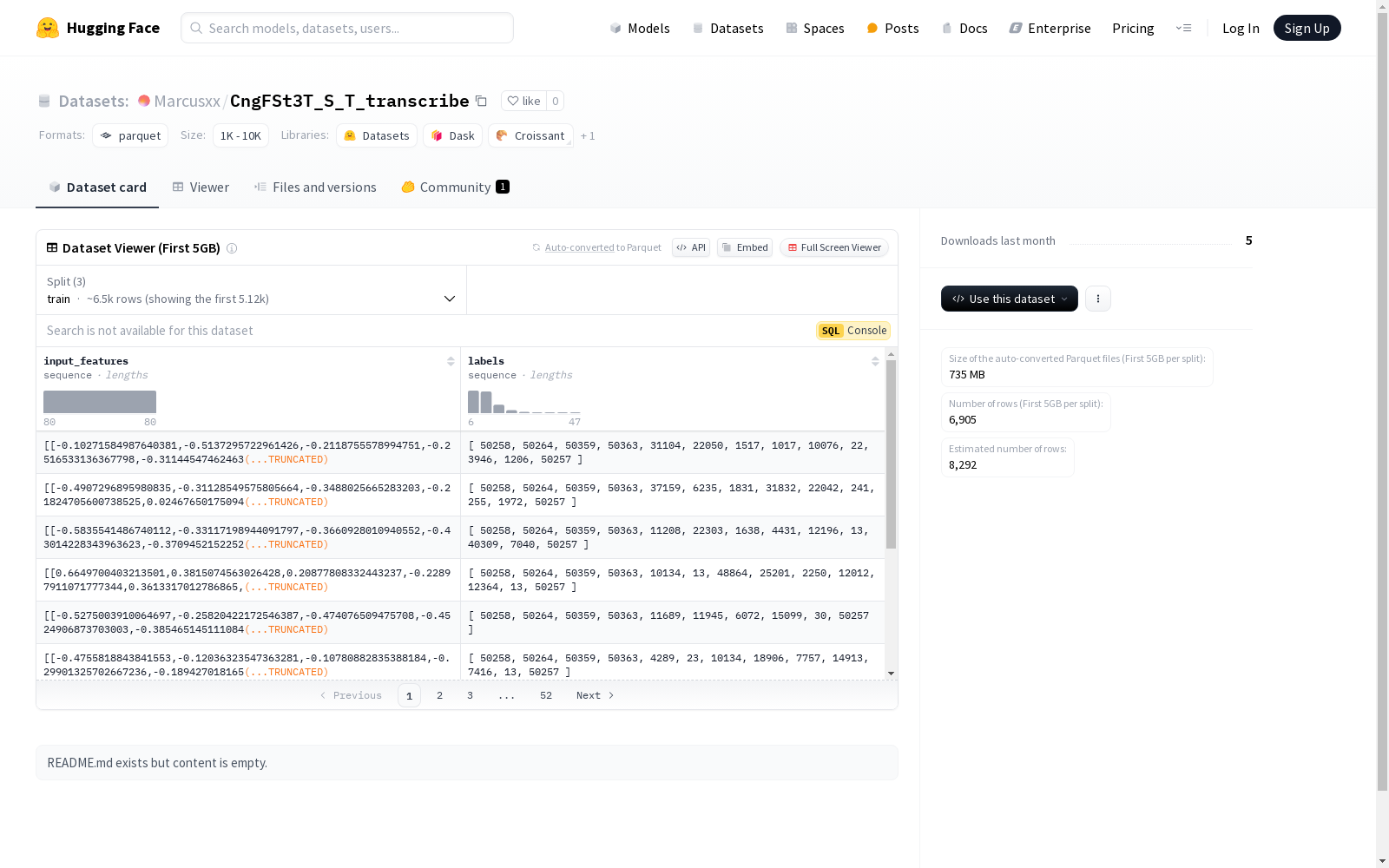Screen dimensions: 1389x868
Task: Select the Dask library tag
Action: [x=452, y=135]
